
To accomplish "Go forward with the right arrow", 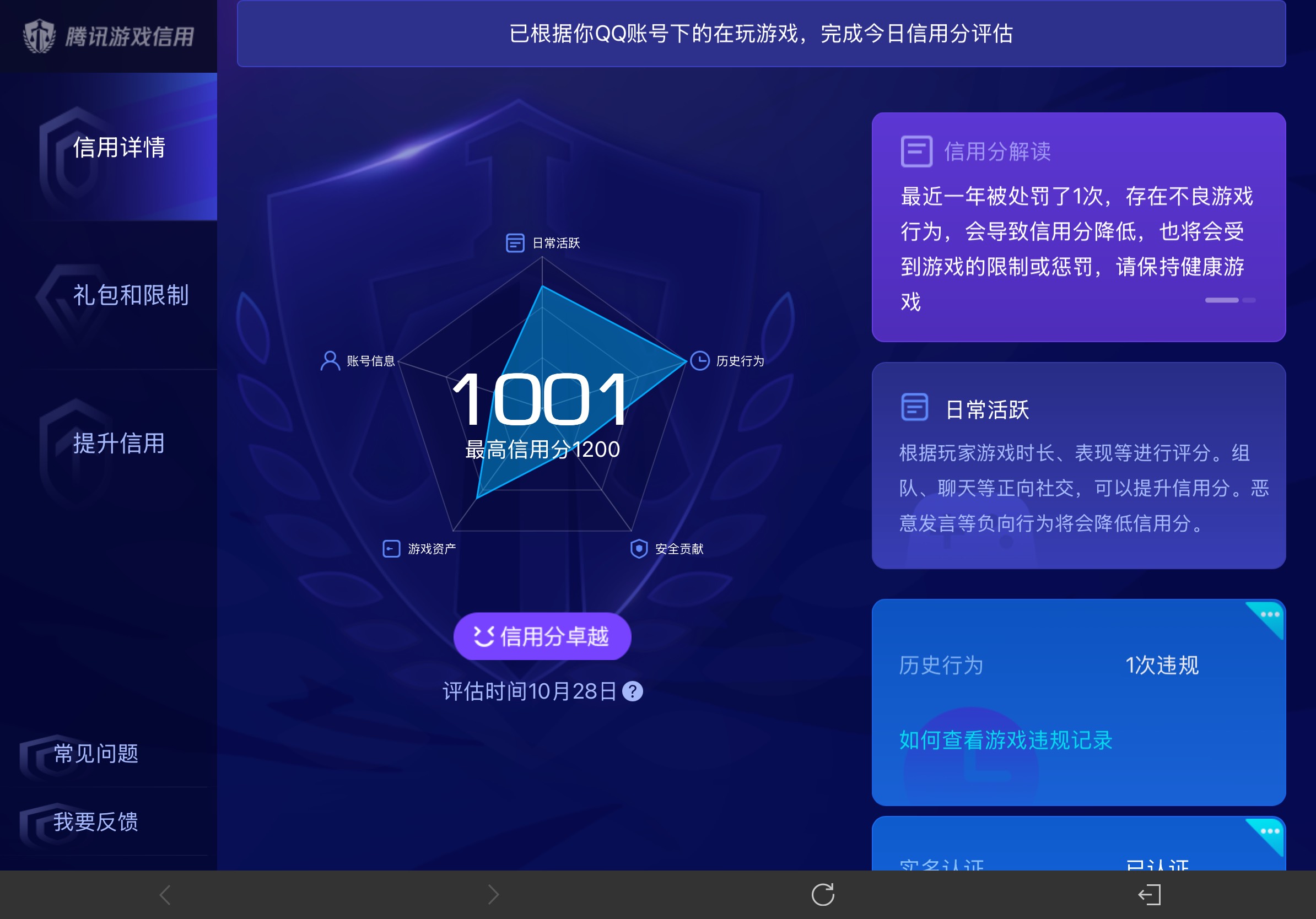I will (494, 895).
